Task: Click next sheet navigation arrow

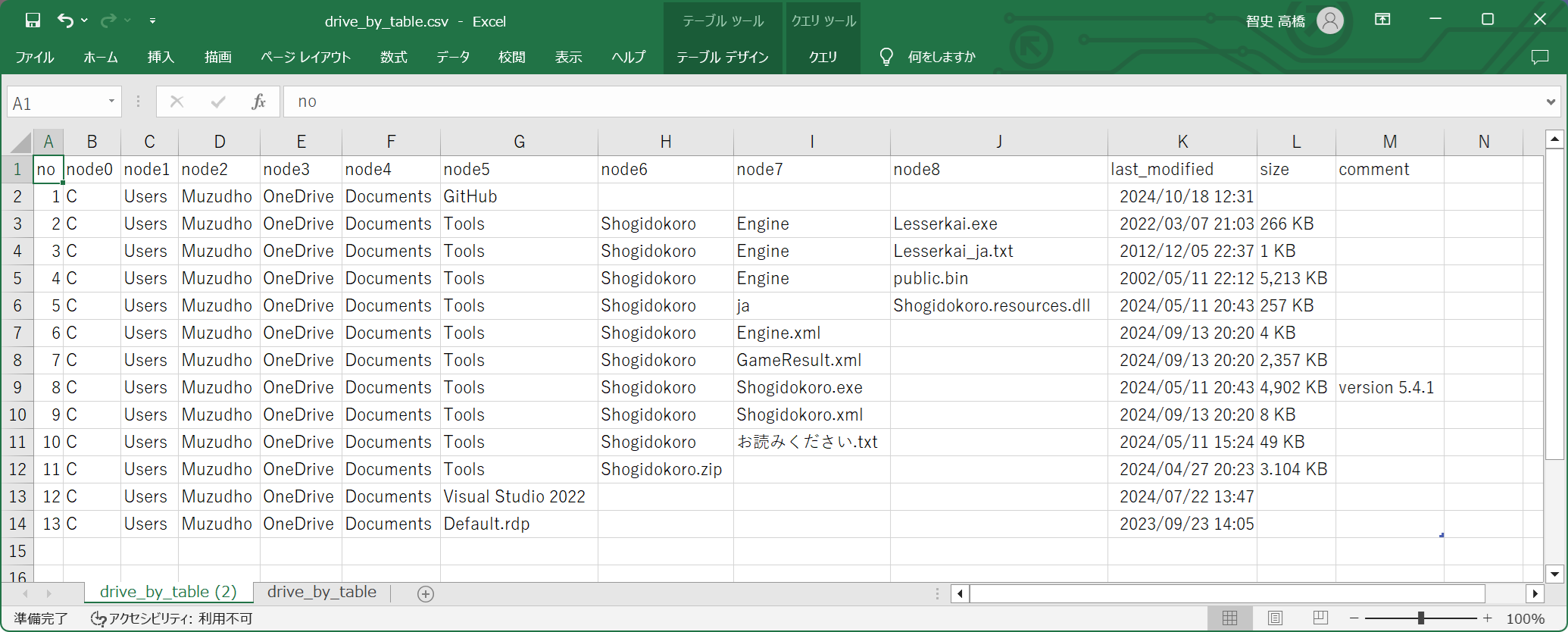Action: pos(48,593)
